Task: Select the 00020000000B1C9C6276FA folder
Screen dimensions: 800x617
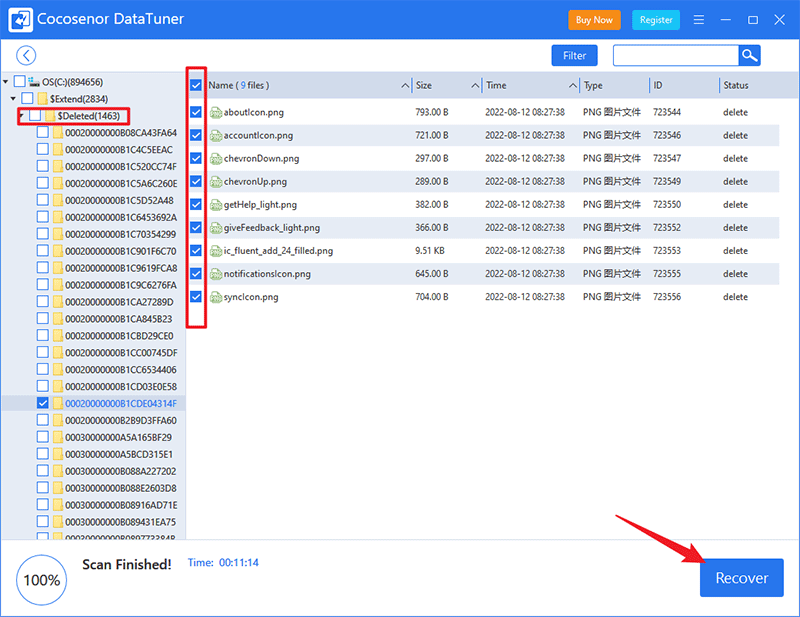Action: coord(121,285)
